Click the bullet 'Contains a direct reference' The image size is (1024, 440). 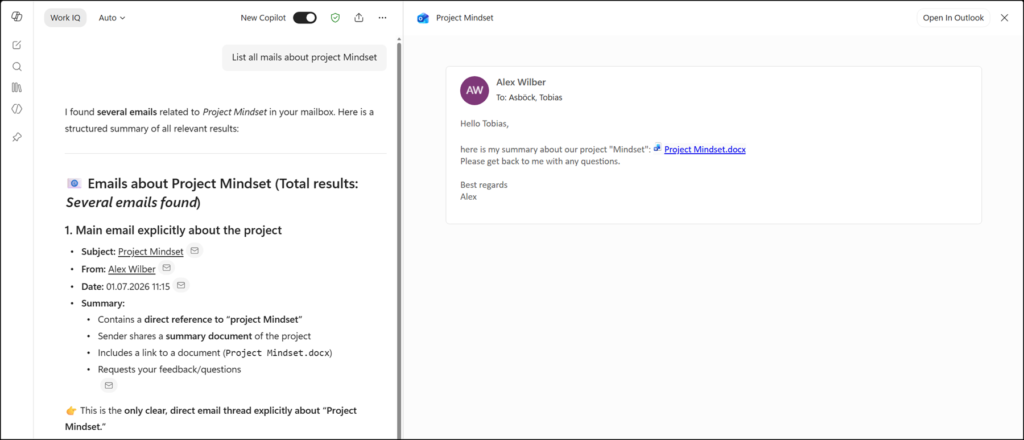(200, 320)
